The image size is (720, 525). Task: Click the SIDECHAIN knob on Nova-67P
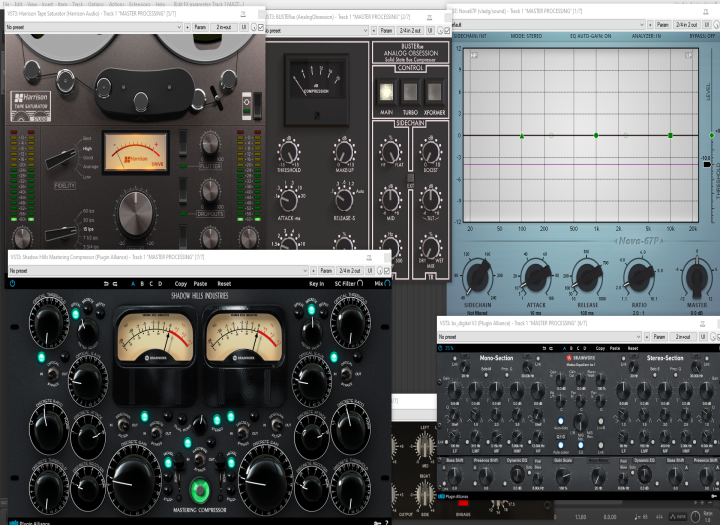(x=478, y=277)
